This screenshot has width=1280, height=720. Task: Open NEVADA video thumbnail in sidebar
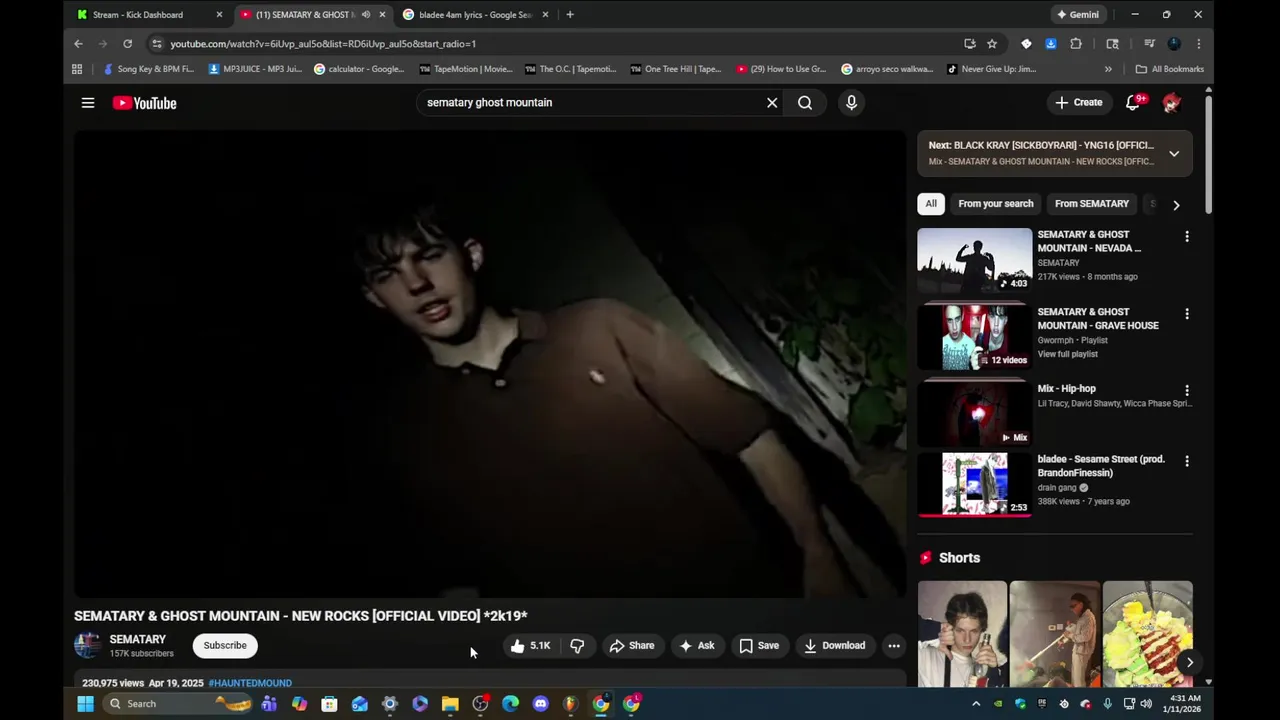pos(975,260)
